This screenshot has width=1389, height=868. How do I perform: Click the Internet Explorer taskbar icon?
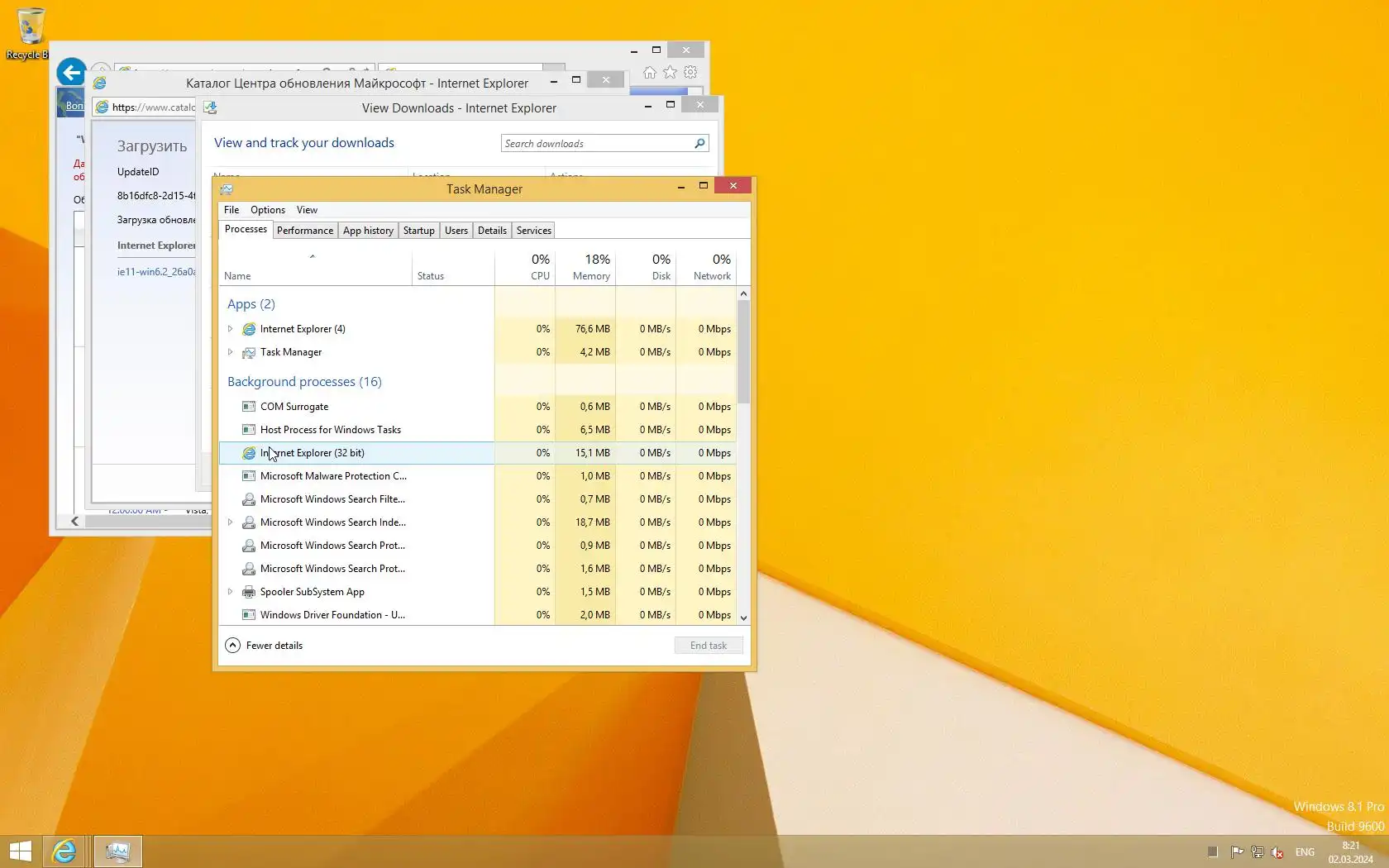(64, 851)
